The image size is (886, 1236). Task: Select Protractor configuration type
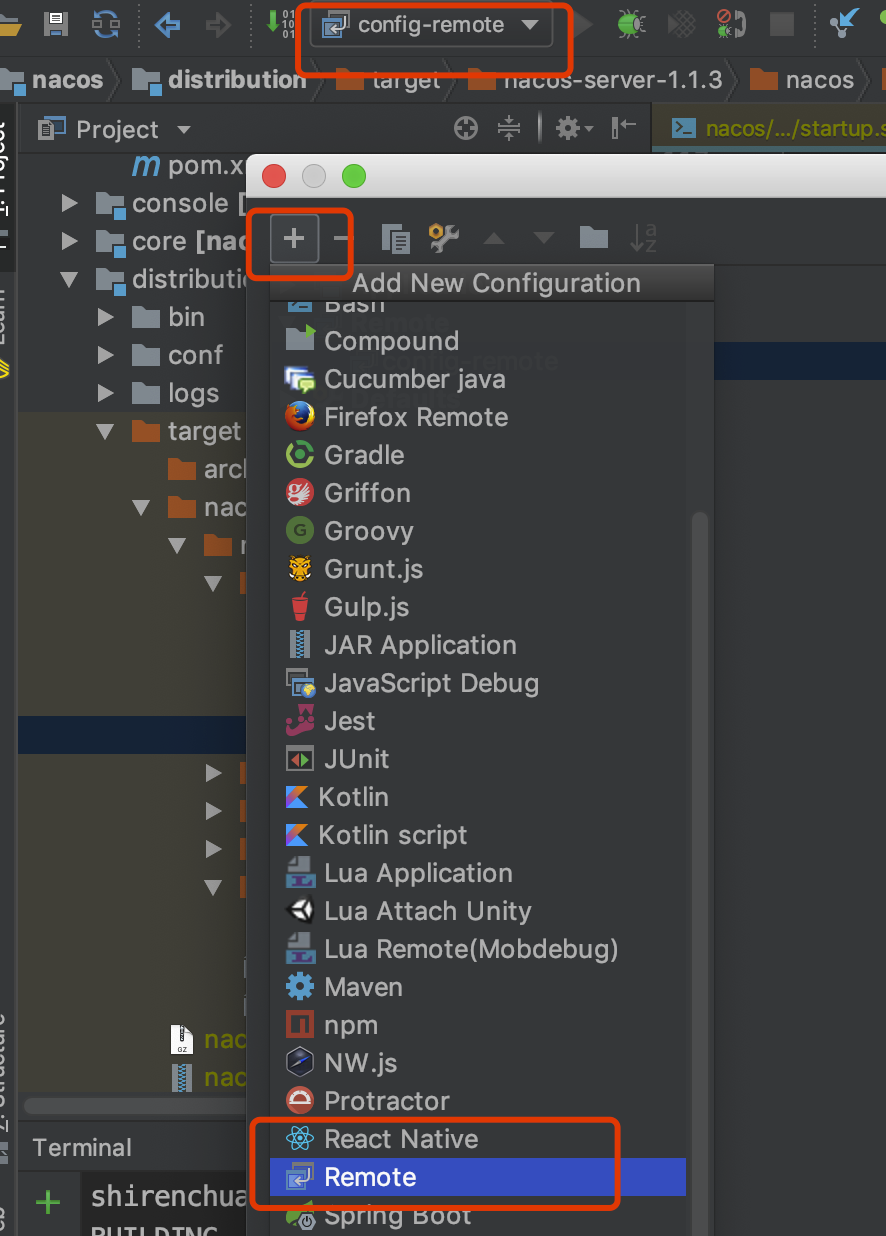(x=478, y=1101)
